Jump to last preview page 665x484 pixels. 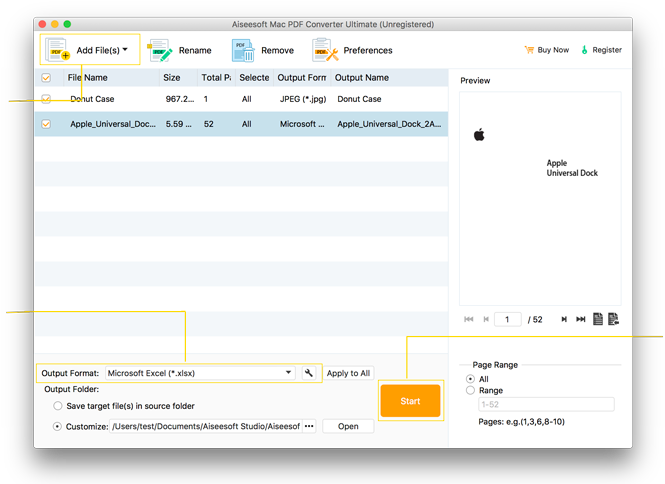click(x=581, y=319)
